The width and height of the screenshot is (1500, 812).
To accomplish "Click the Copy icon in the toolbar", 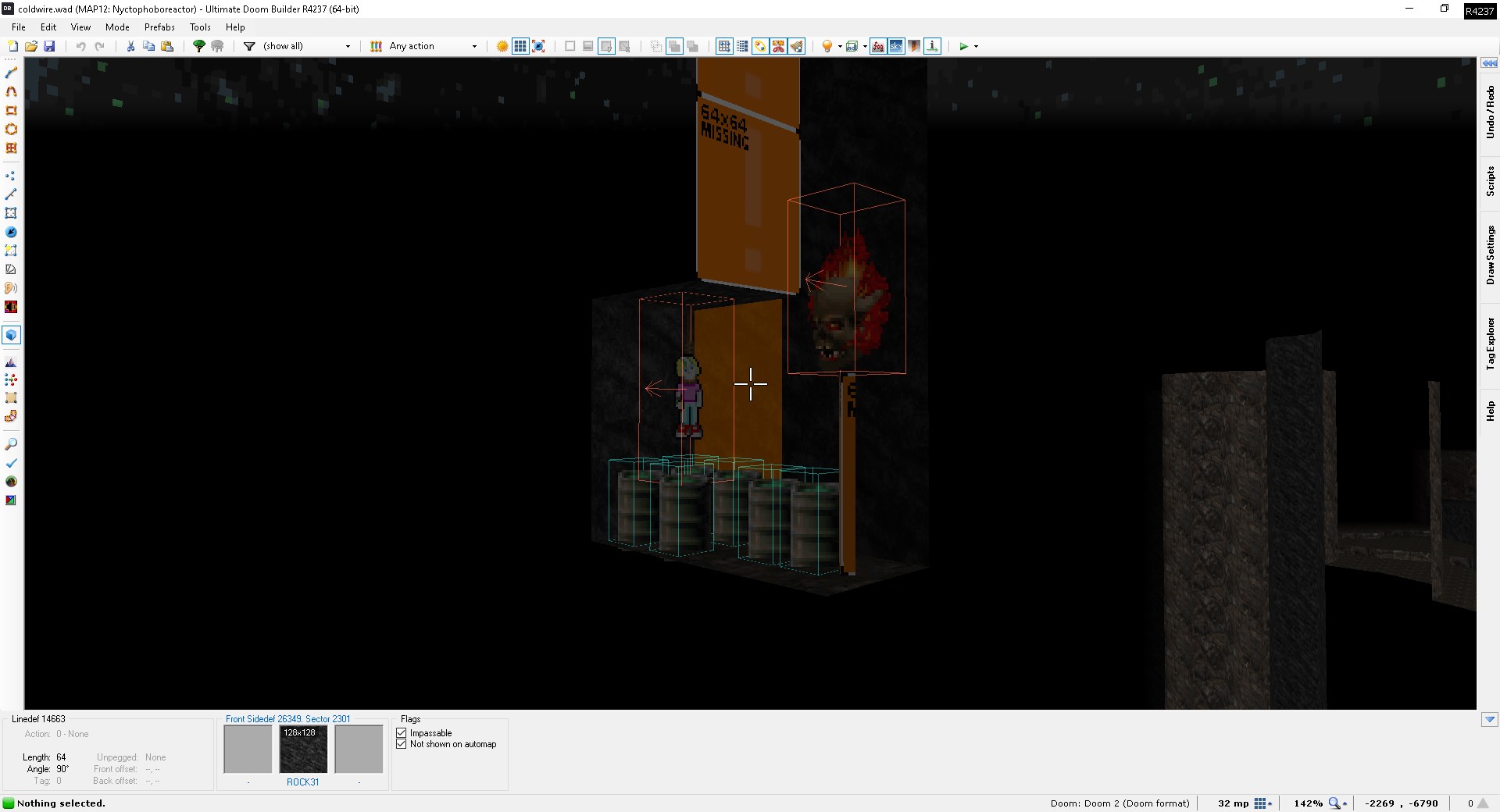I will click(x=148, y=46).
